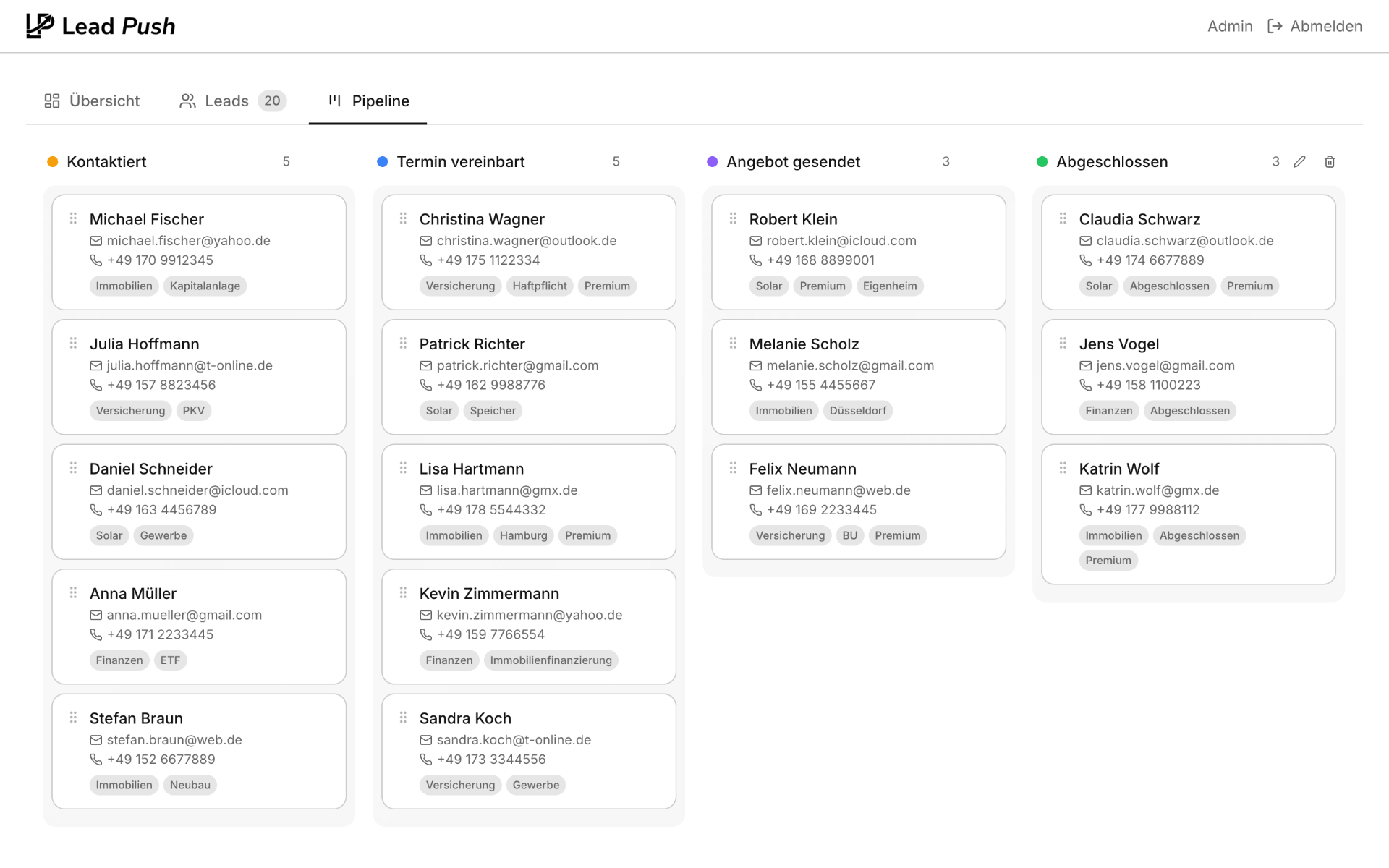1389x868 pixels.
Task: Click the Admin label in header
Action: pyautogui.click(x=1230, y=26)
